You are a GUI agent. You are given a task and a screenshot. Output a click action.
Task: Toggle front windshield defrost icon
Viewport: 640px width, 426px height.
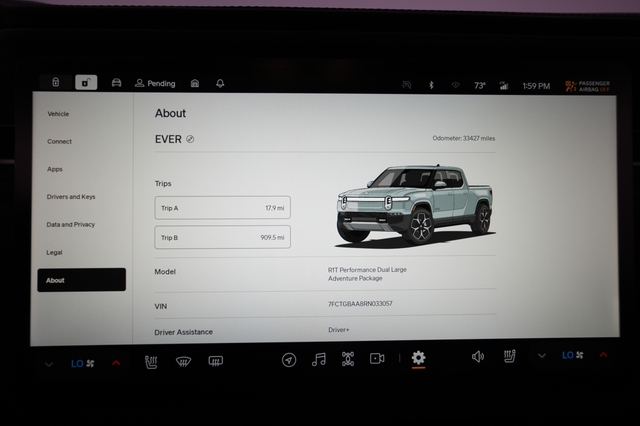pos(183,361)
